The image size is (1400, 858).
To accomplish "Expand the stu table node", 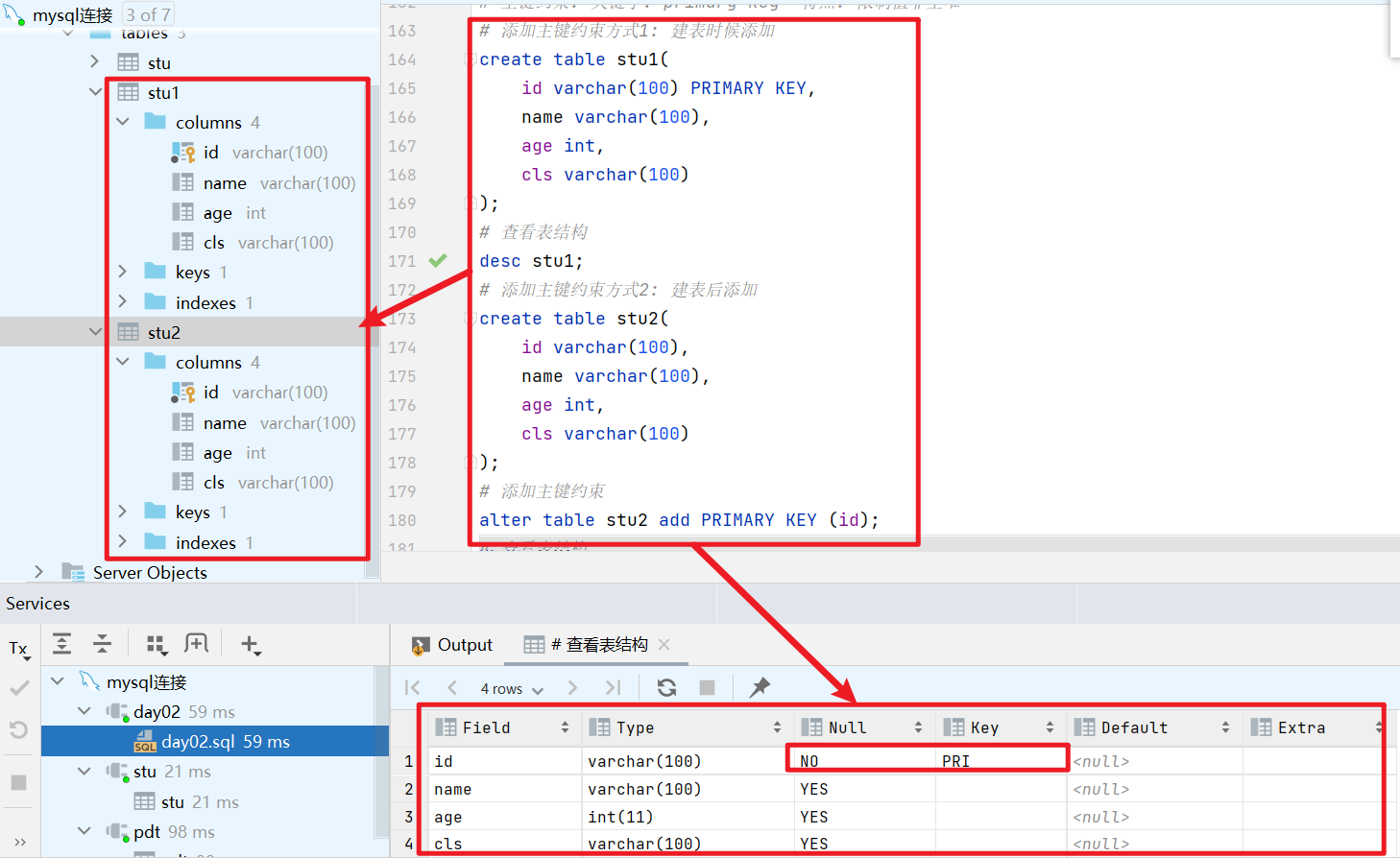I will coord(94,61).
